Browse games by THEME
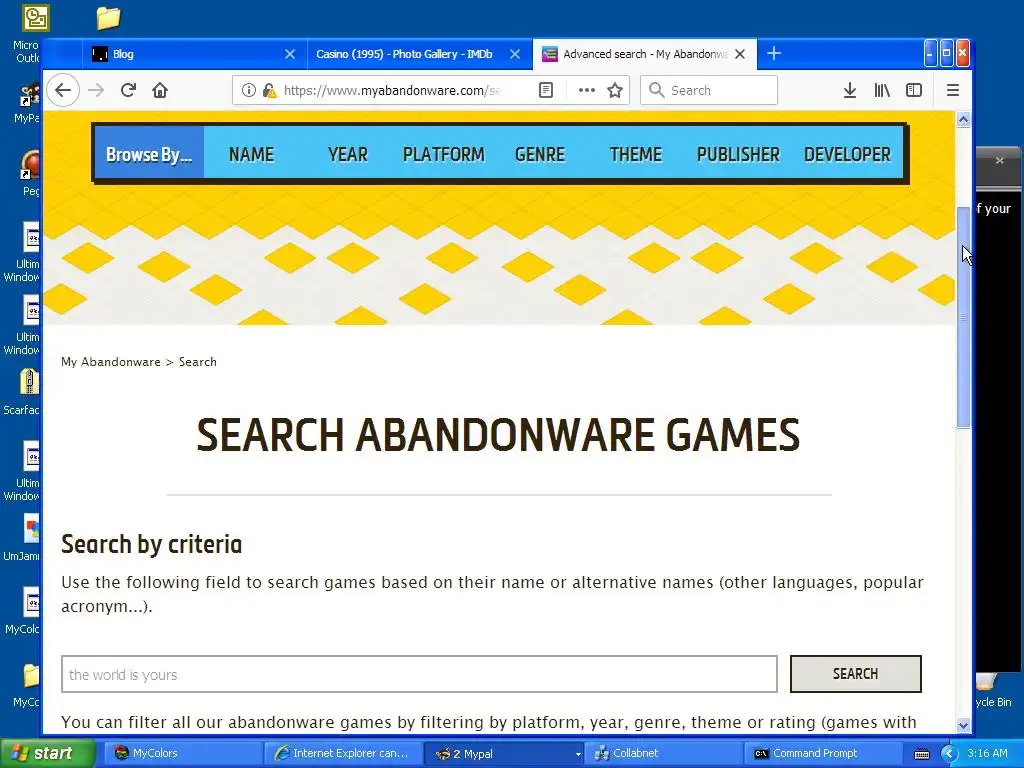The width and height of the screenshot is (1024, 768). (x=635, y=154)
